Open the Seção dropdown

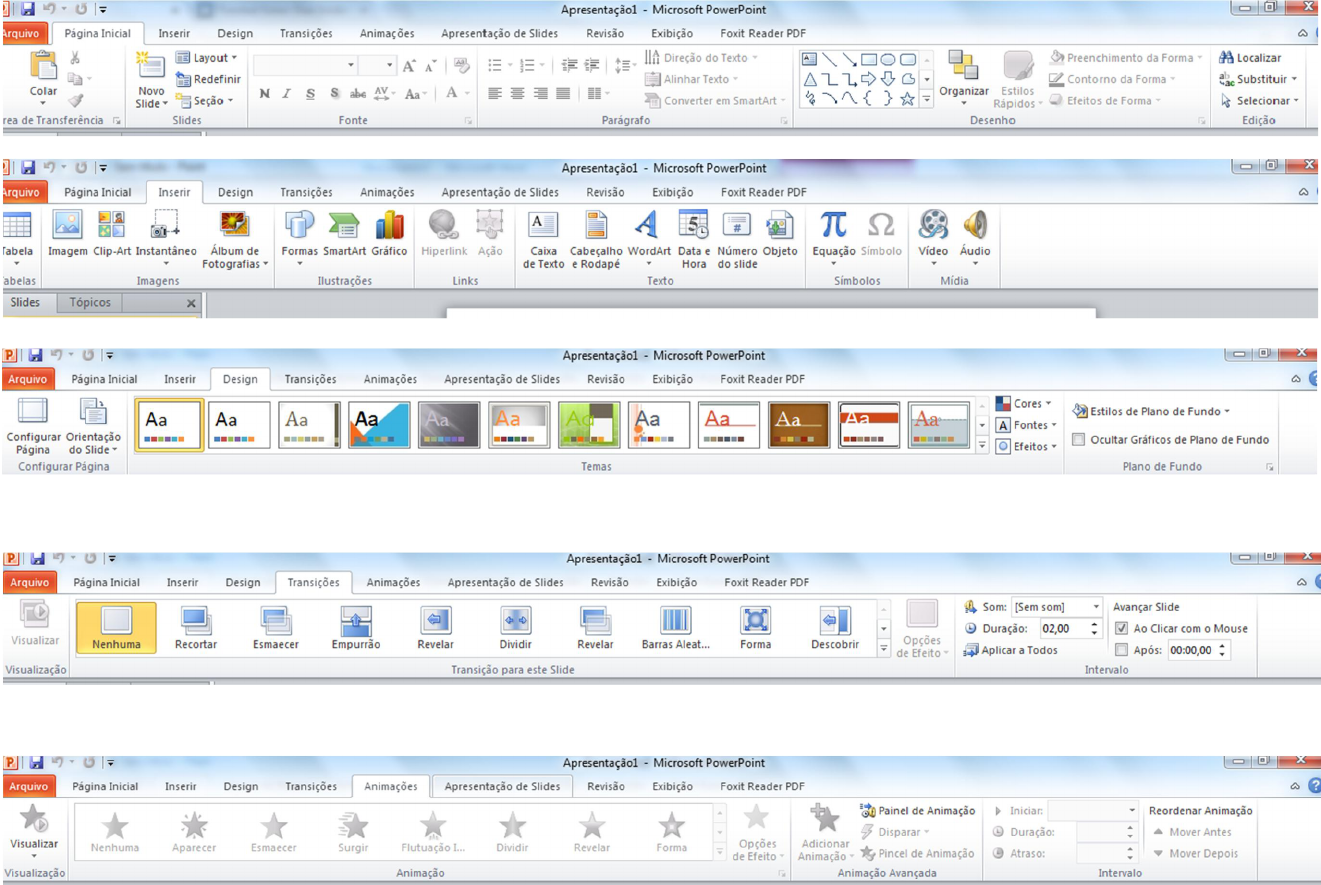click(x=205, y=100)
